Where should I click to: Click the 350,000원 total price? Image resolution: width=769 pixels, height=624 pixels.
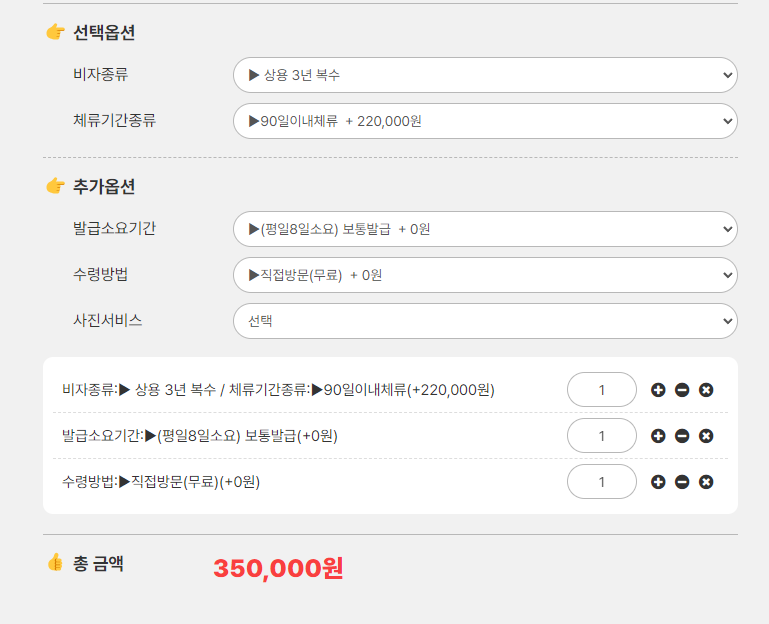pyautogui.click(x=278, y=569)
